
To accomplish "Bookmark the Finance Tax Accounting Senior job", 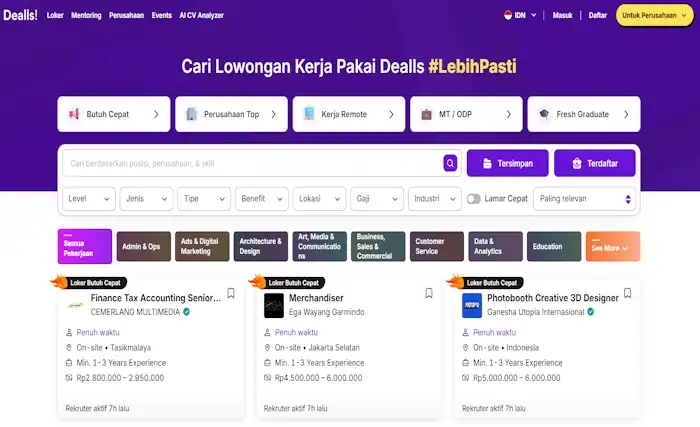I will pyautogui.click(x=231, y=293).
